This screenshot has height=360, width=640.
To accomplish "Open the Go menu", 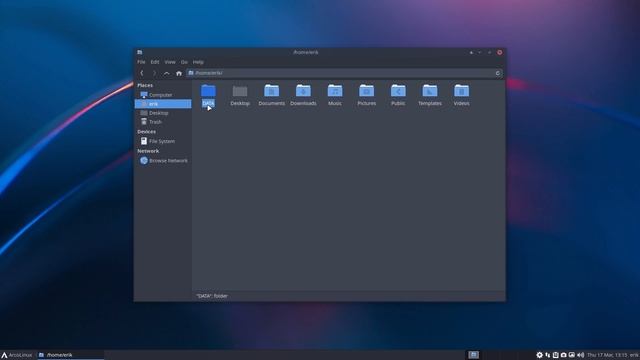I will (x=184, y=62).
